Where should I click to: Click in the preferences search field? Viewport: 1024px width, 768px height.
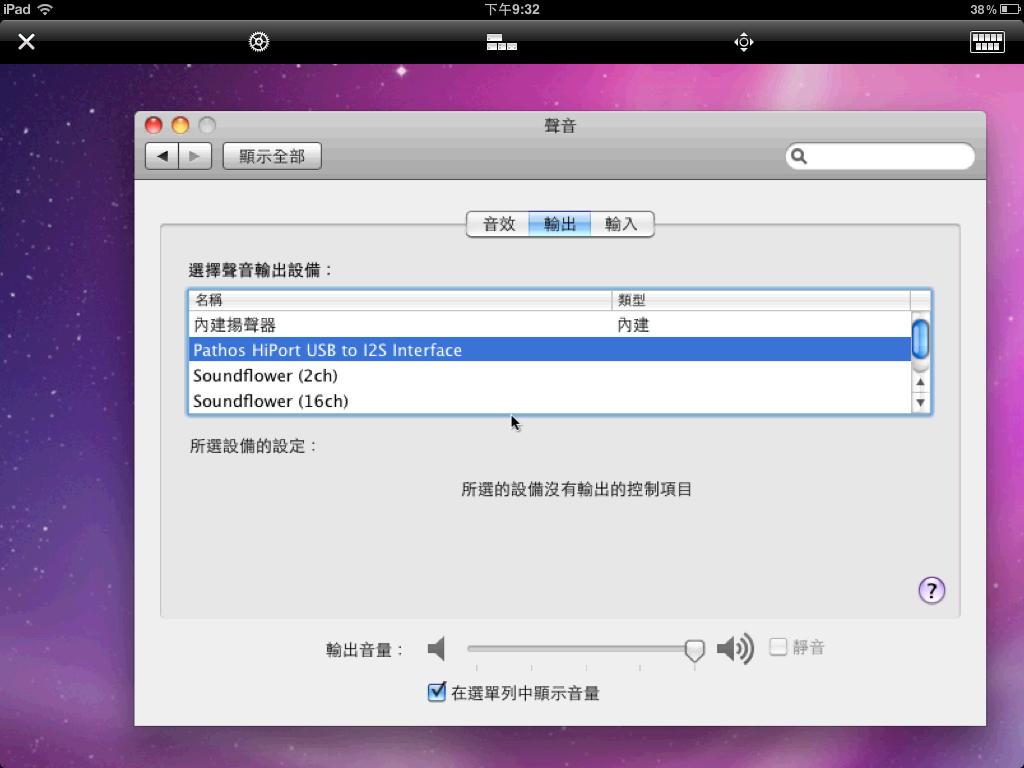tap(880, 156)
